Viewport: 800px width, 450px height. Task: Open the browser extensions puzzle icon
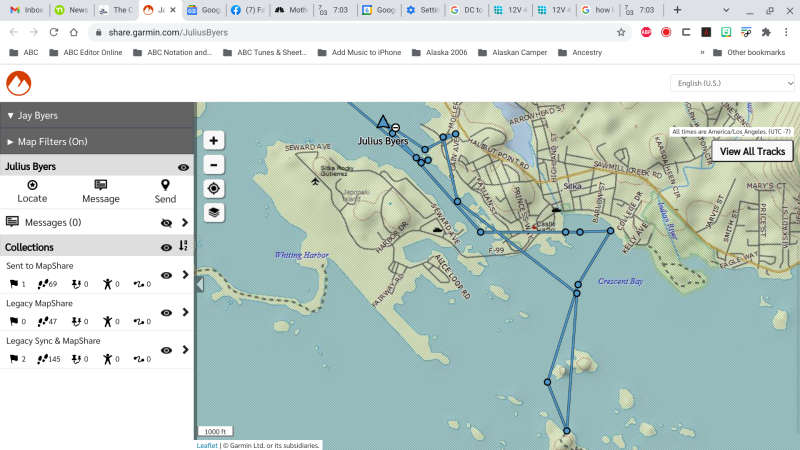(x=766, y=32)
